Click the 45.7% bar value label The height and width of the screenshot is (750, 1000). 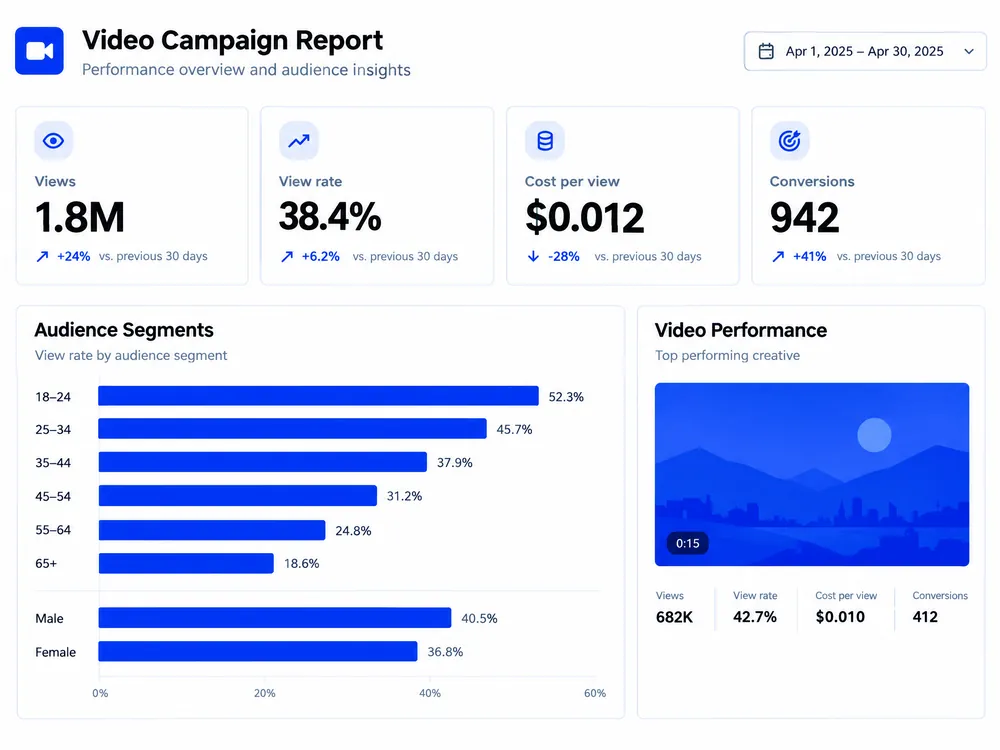514,429
